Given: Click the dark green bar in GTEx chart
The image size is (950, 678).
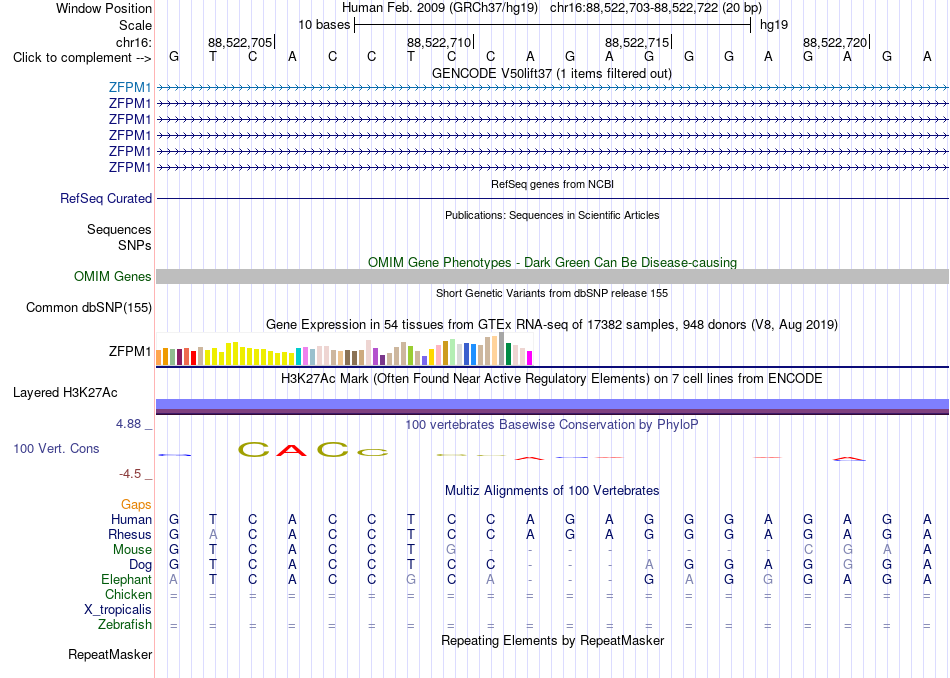Looking at the screenshot, I should pos(509,354).
